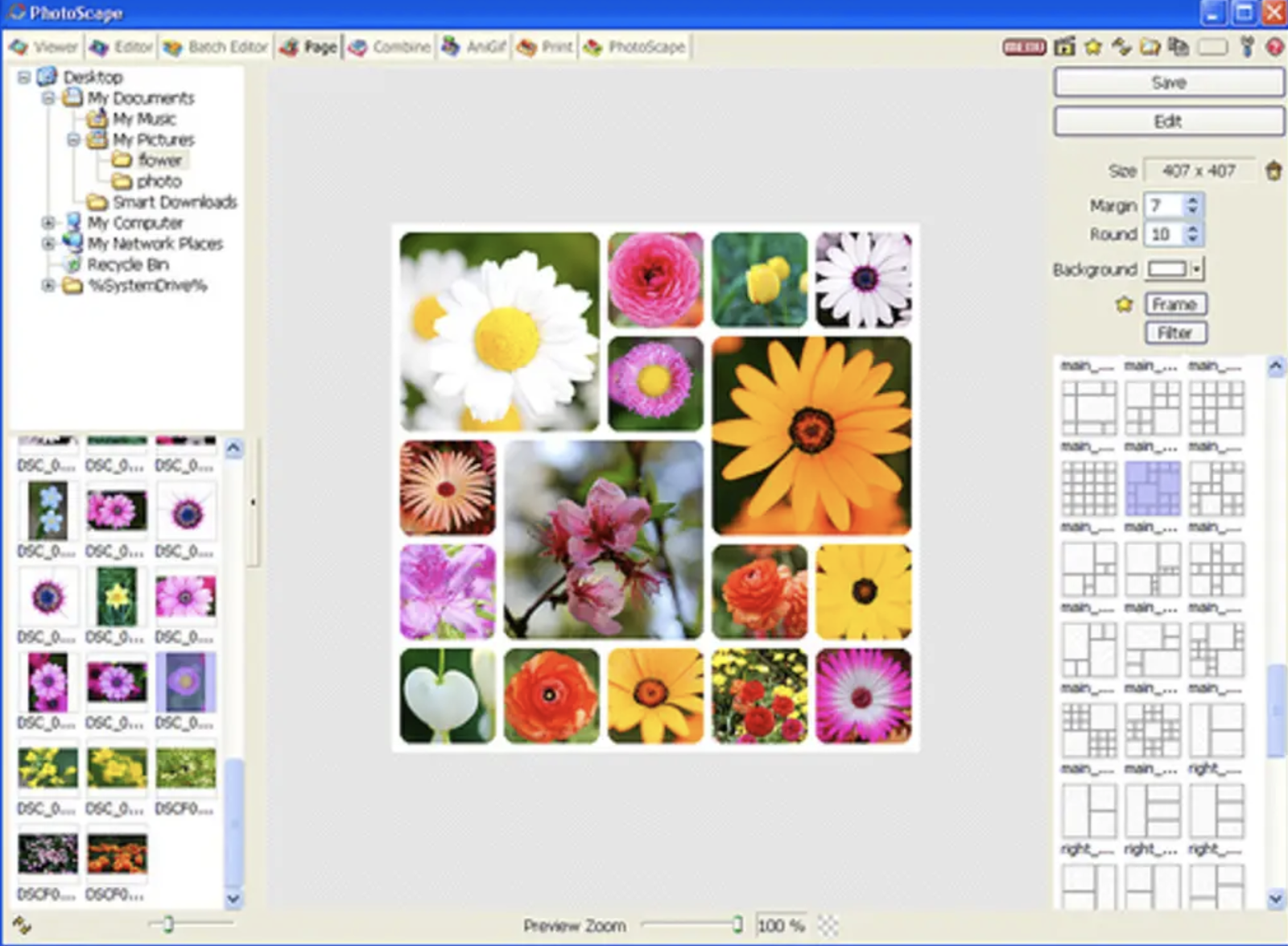Expand the My Computer tree node
This screenshot has height=946, width=1288.
tap(48, 223)
